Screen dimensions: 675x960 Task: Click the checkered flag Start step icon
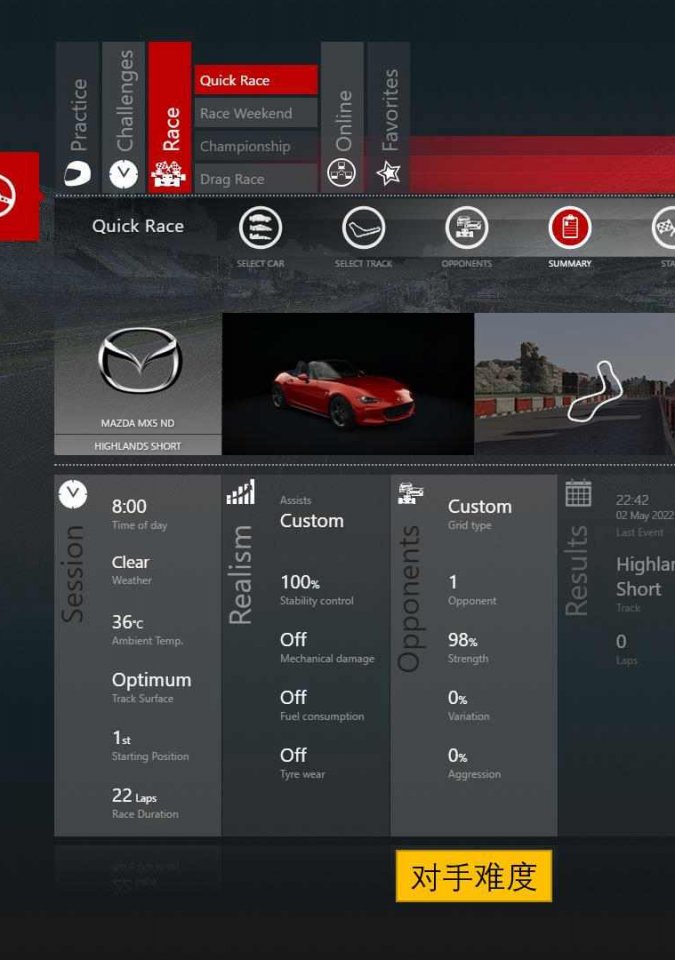[x=664, y=228]
